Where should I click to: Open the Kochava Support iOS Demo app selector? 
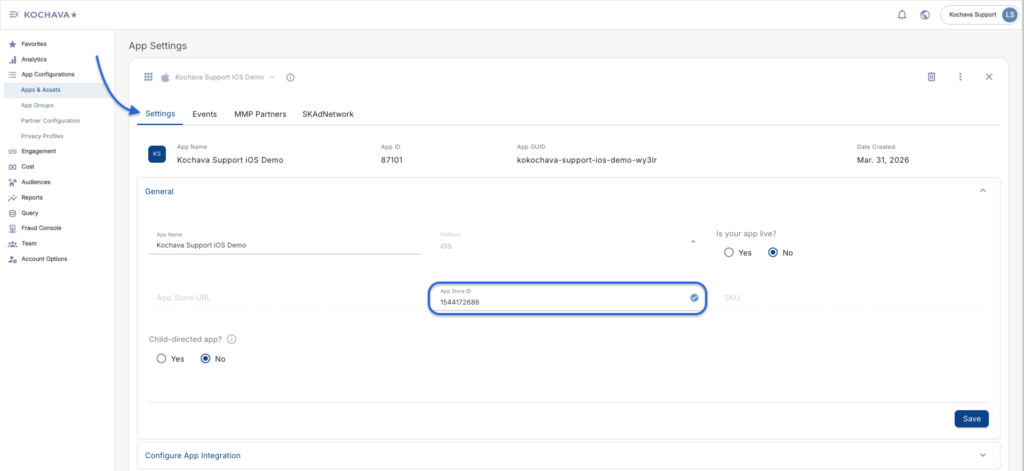point(225,77)
